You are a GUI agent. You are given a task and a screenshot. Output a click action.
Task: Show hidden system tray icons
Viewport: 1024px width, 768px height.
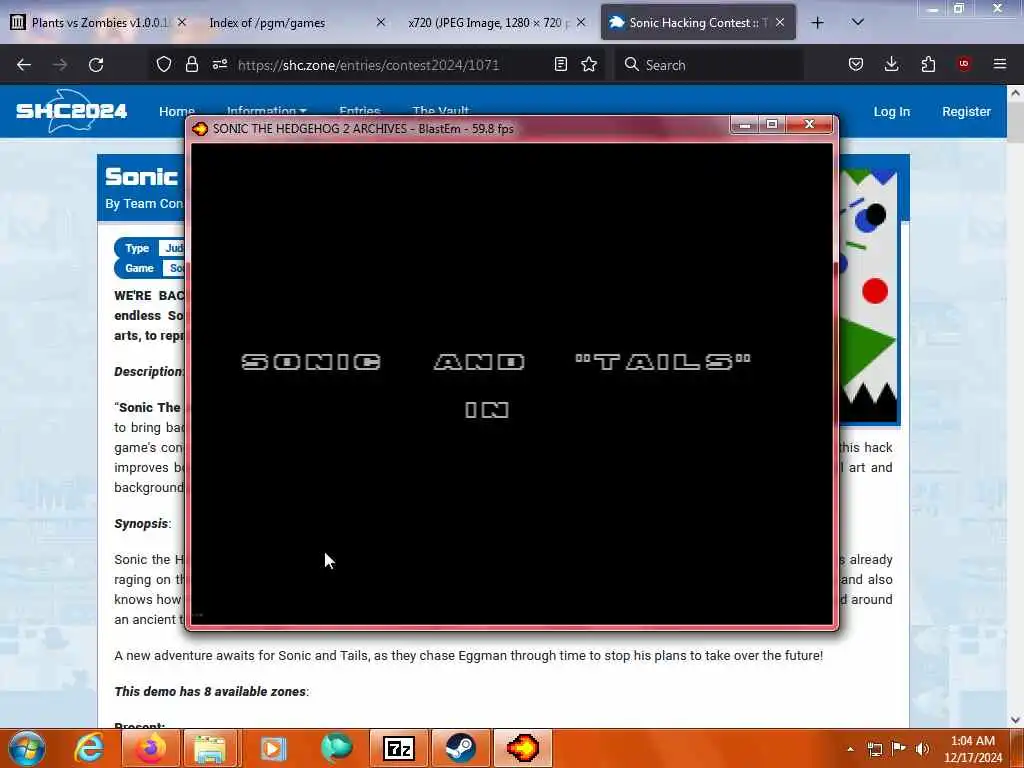tap(850, 749)
